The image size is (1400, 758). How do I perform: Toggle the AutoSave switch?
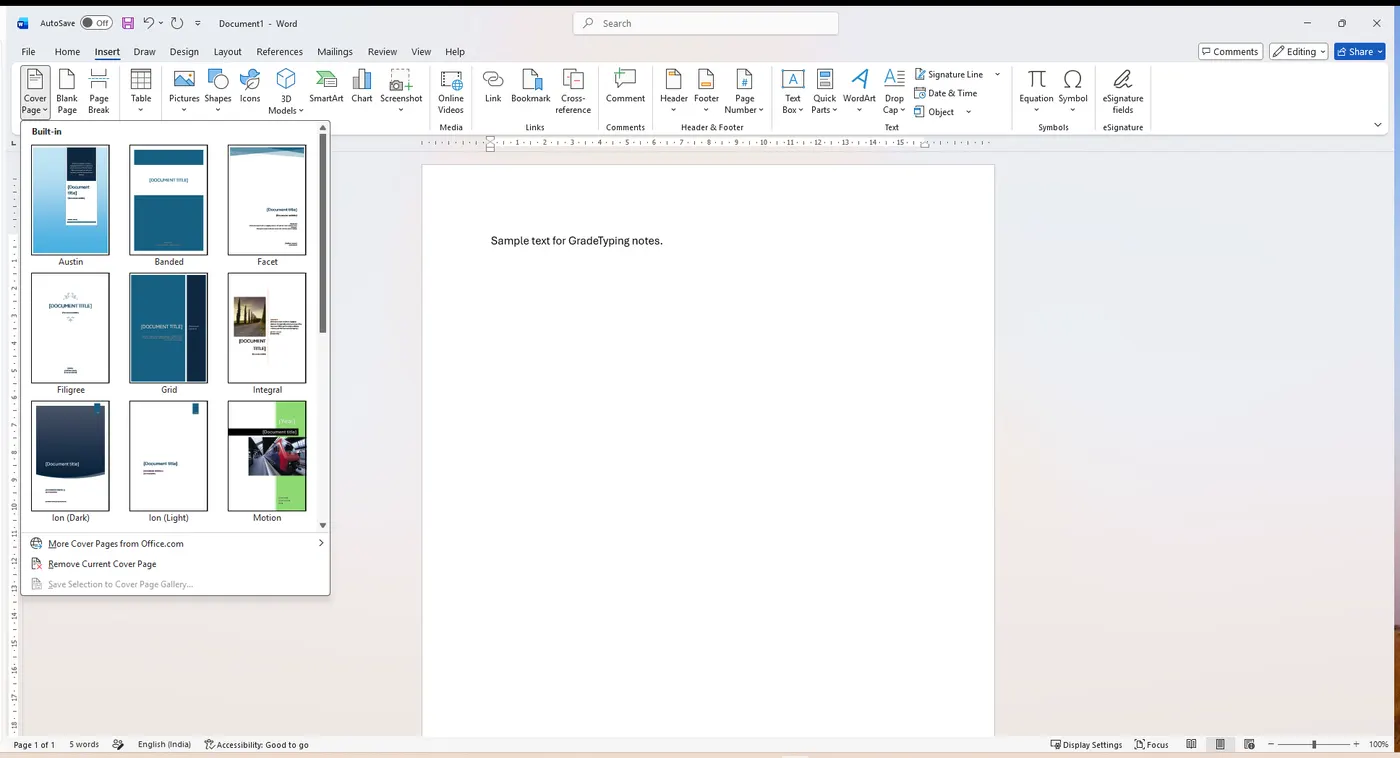(96, 23)
